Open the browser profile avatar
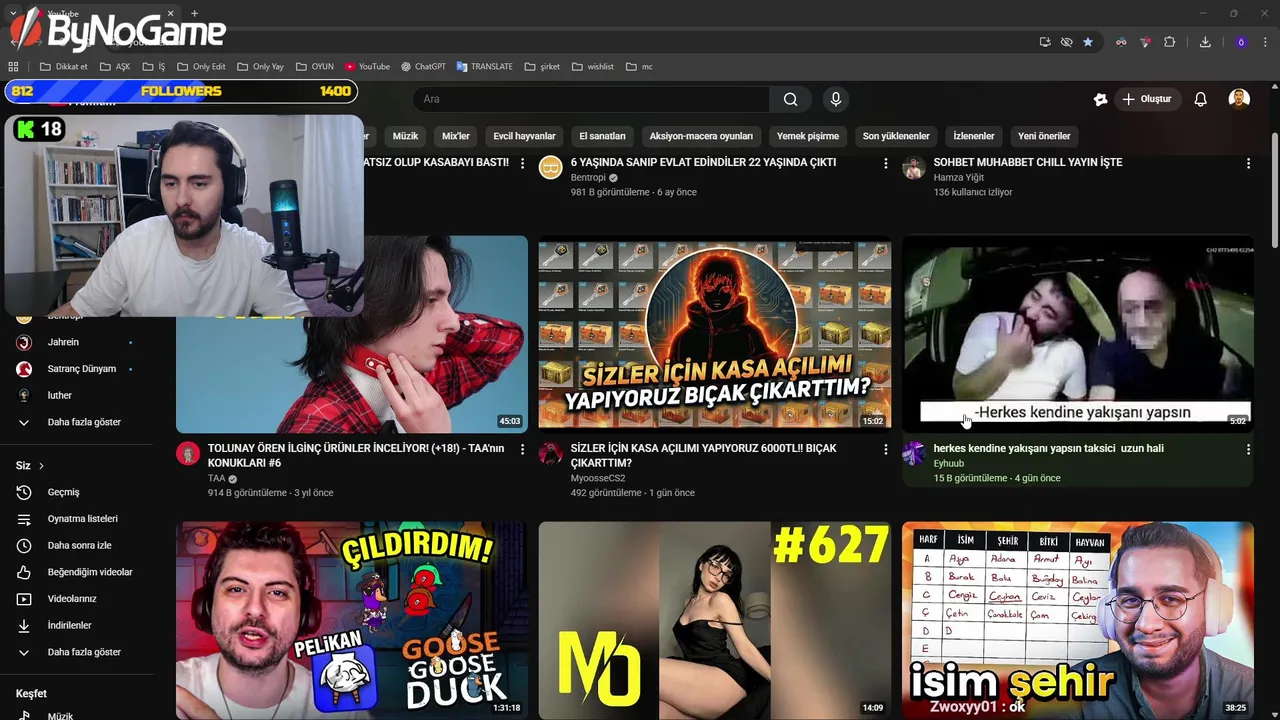Screen dimensions: 1280x720 [x=1241, y=42]
